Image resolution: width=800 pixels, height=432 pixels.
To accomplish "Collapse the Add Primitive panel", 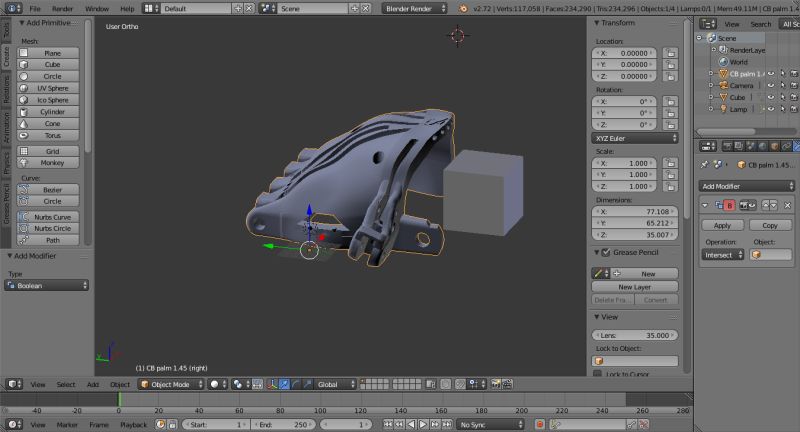I will click(x=21, y=23).
